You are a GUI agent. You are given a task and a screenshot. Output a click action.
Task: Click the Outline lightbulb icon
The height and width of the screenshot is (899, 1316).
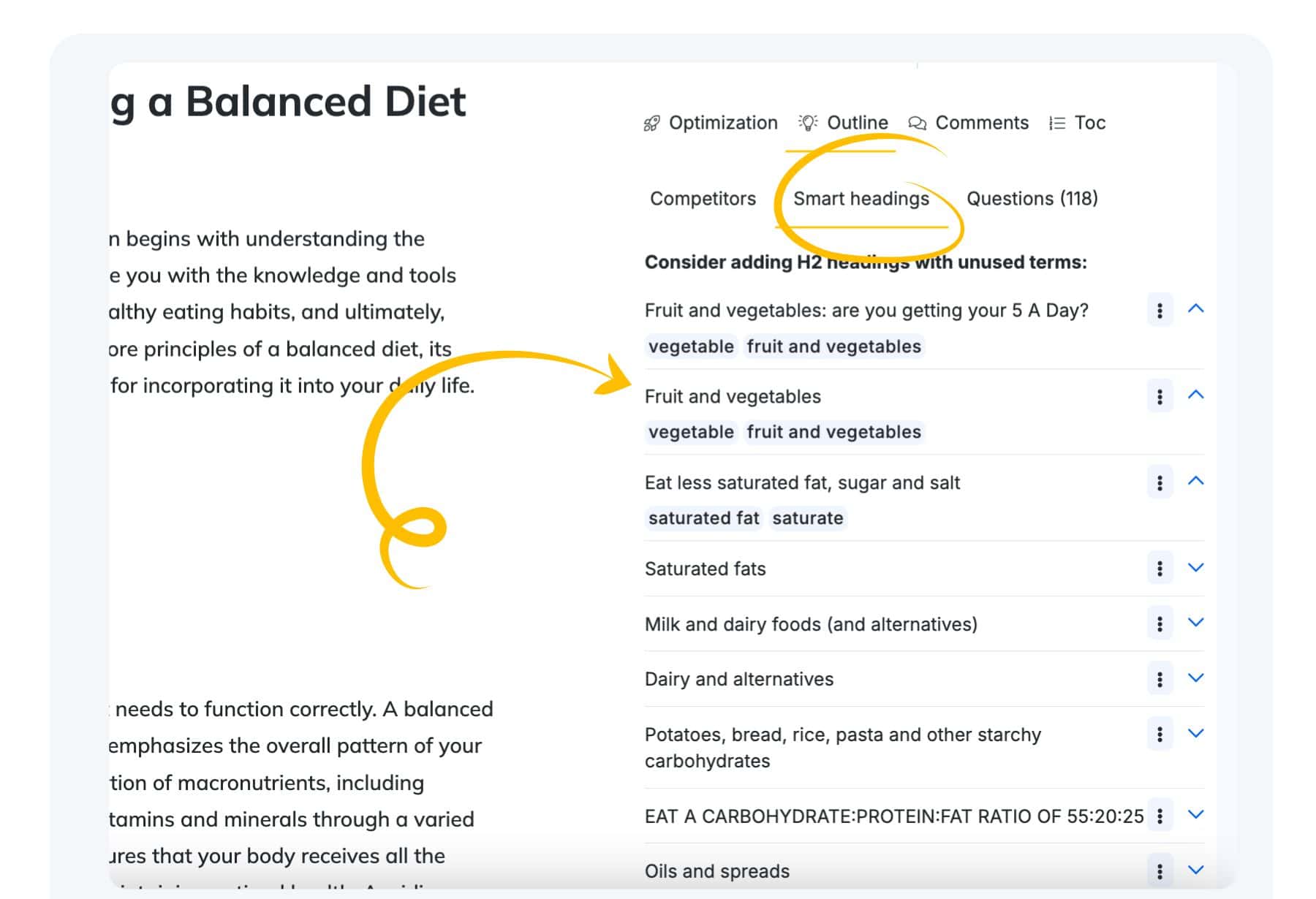click(808, 123)
